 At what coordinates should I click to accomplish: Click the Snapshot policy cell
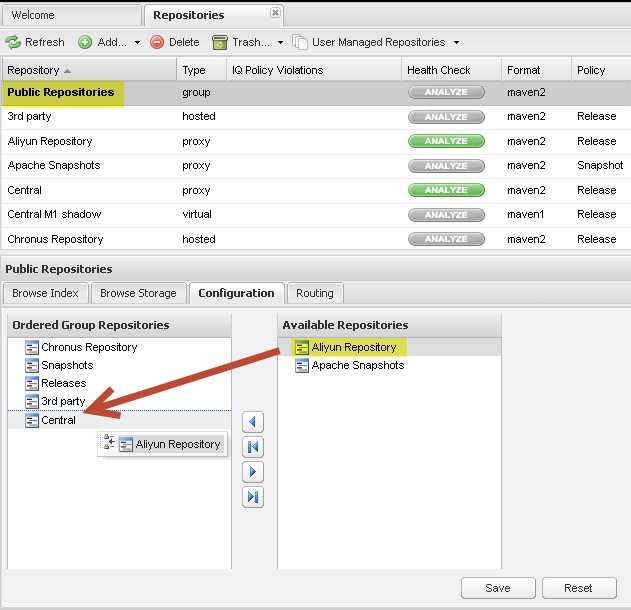[x=600, y=166]
